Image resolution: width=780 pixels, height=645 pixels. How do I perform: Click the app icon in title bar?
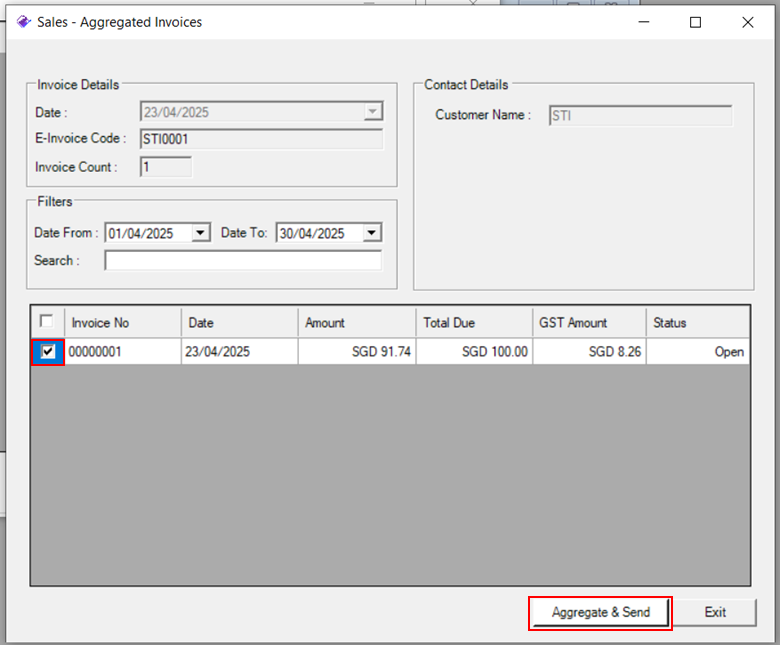[23, 22]
